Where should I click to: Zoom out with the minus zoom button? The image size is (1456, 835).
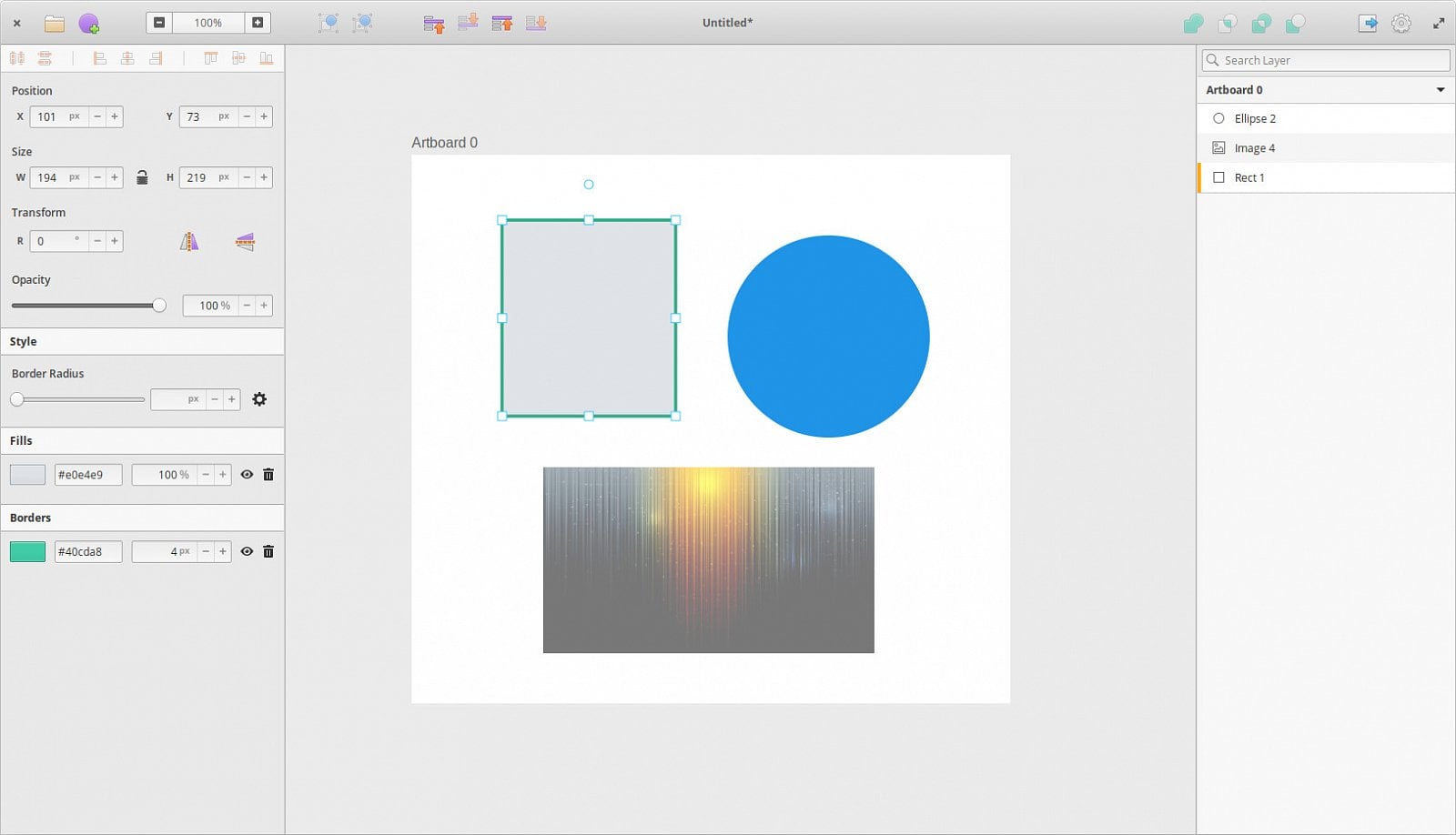coord(159,23)
